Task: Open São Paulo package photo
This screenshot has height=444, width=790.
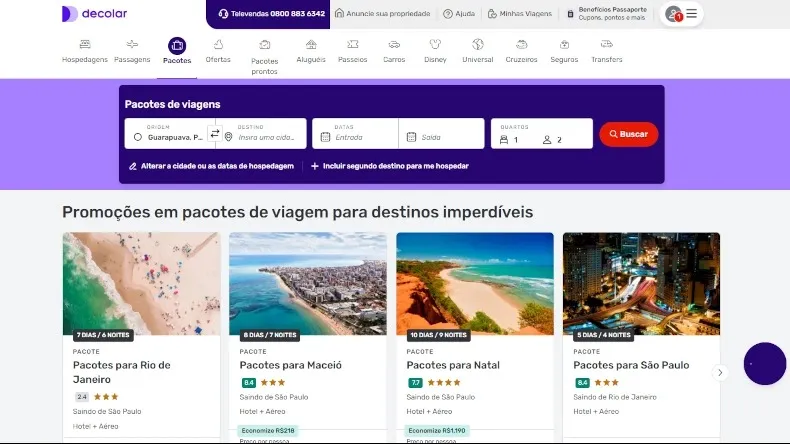Action: pos(641,283)
